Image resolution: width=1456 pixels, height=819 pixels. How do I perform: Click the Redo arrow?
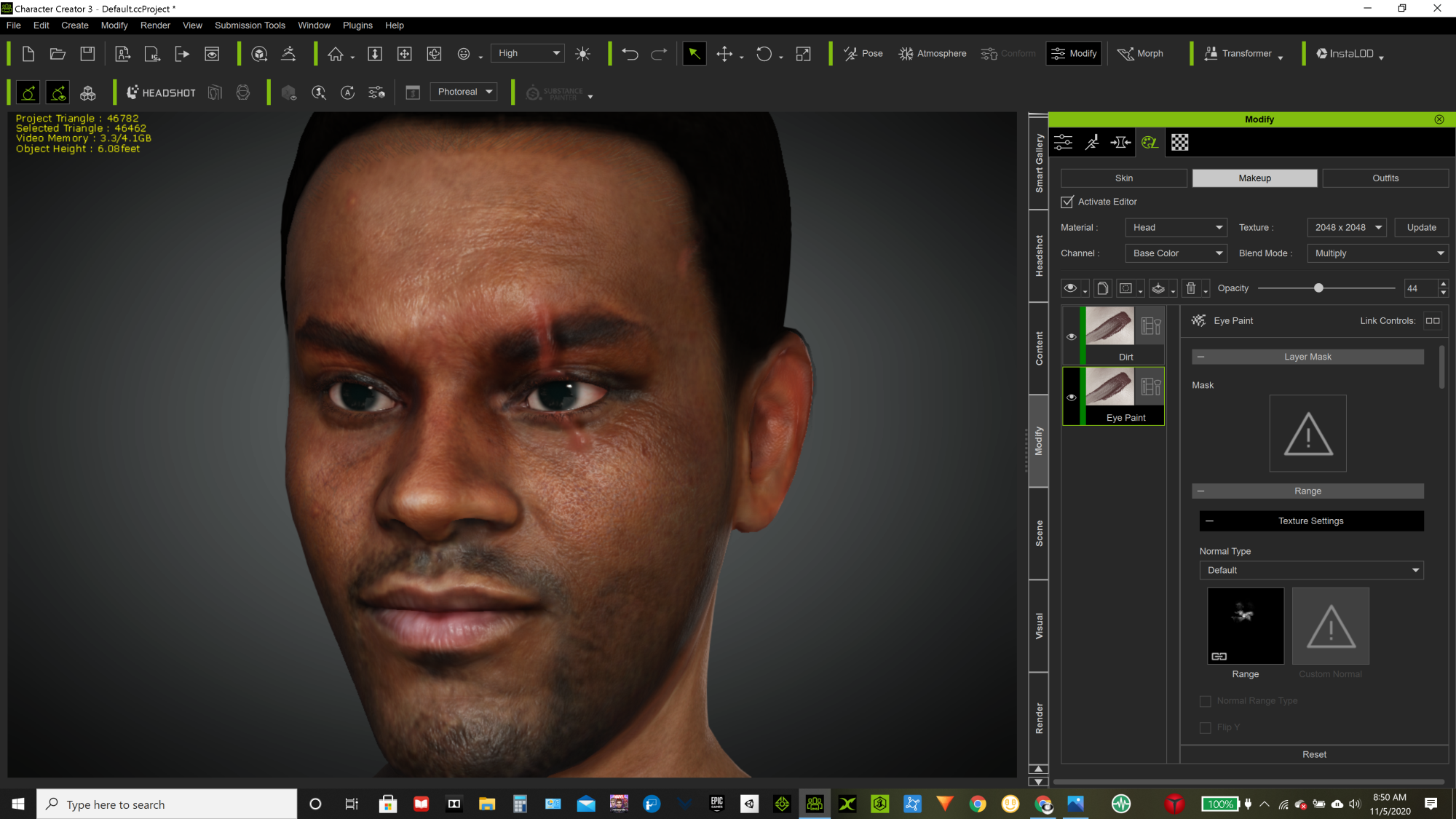pyautogui.click(x=659, y=54)
